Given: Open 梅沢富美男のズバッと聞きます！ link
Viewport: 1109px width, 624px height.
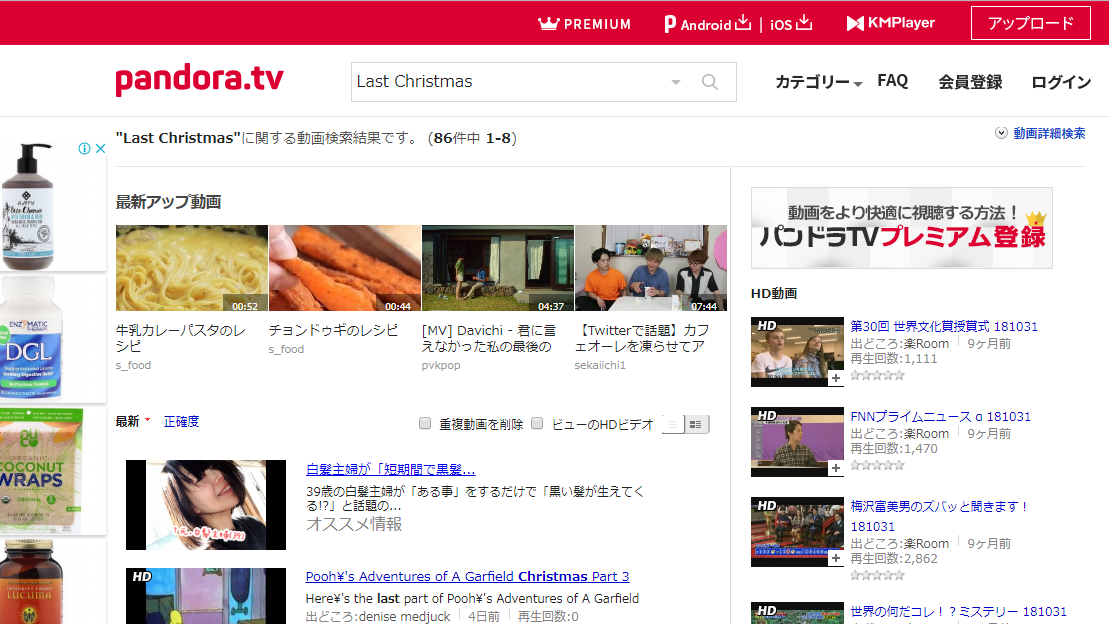Looking at the screenshot, I should [939, 516].
